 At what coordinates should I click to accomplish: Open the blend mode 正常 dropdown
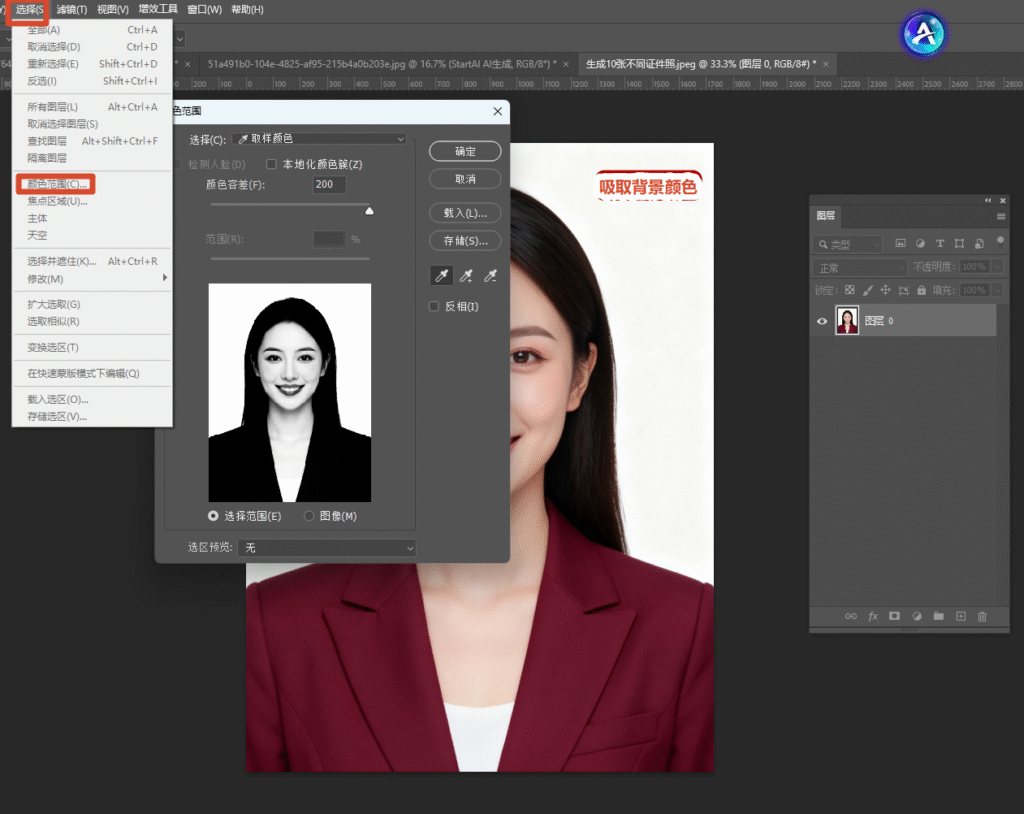(859, 268)
